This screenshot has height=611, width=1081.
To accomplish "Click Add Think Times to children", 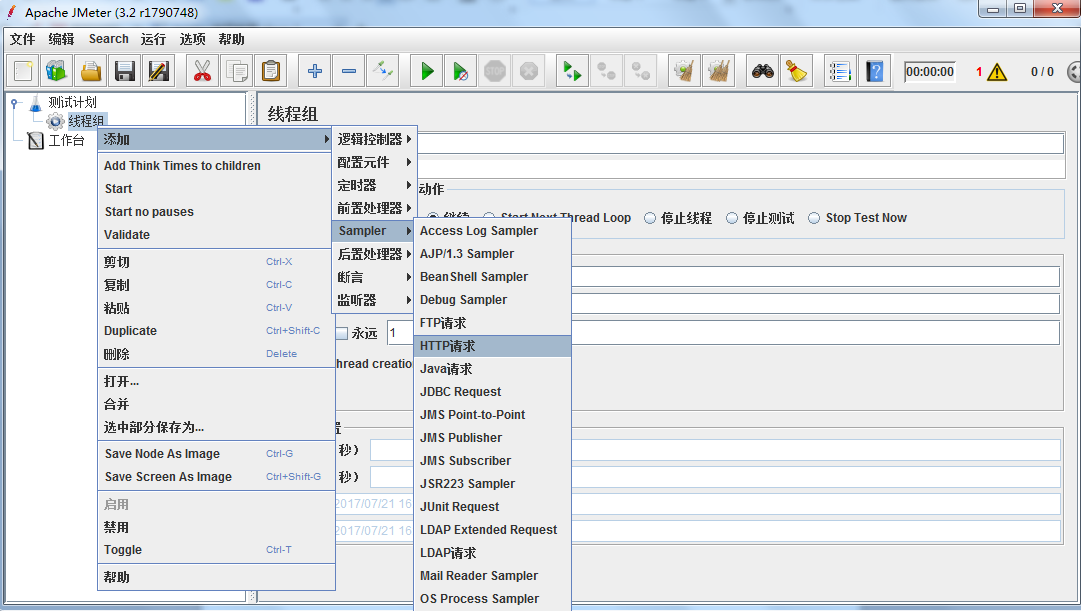I will click(x=216, y=166).
